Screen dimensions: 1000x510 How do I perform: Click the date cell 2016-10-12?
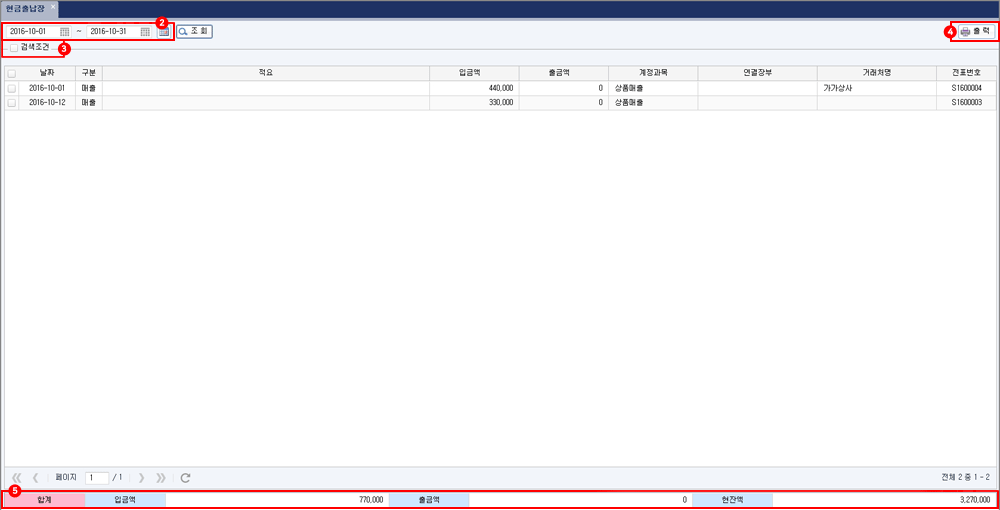pos(47,102)
